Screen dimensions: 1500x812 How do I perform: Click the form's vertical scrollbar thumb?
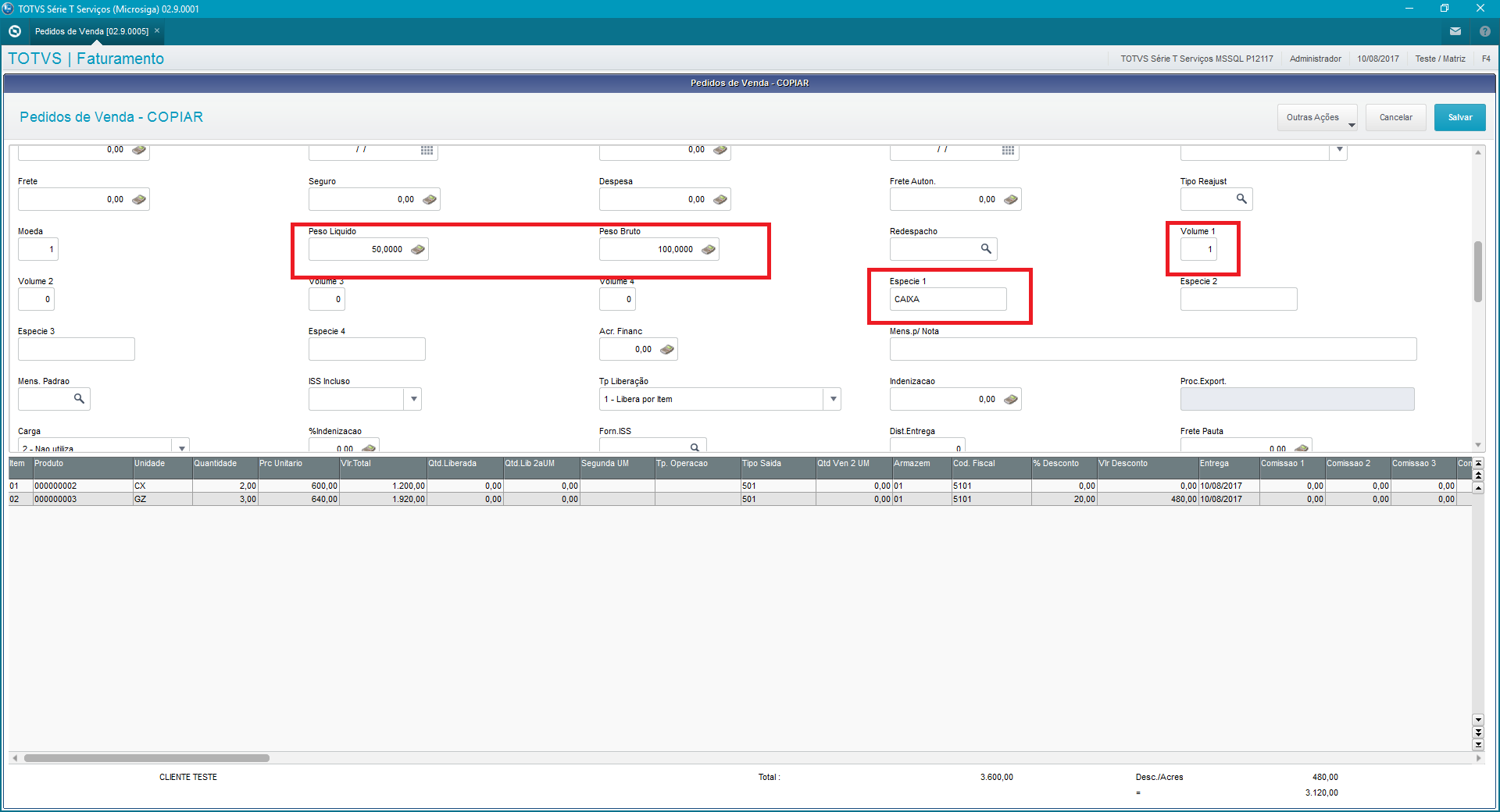pos(1477,272)
